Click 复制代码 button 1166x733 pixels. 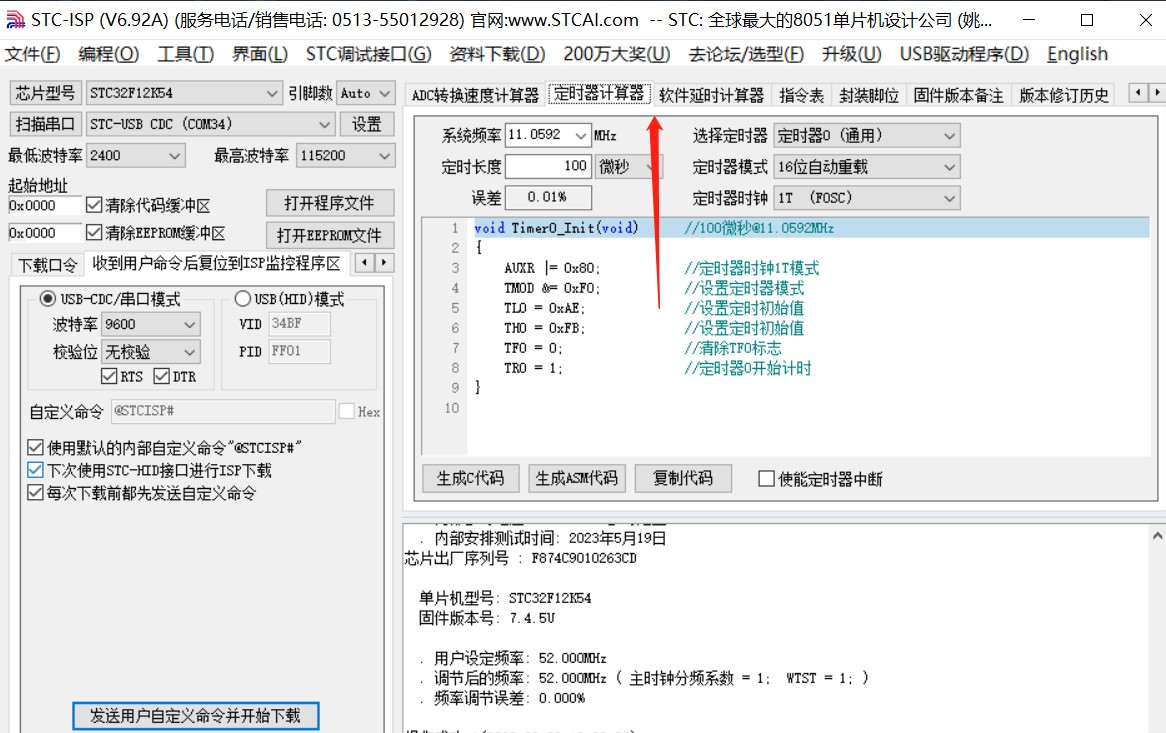[683, 478]
